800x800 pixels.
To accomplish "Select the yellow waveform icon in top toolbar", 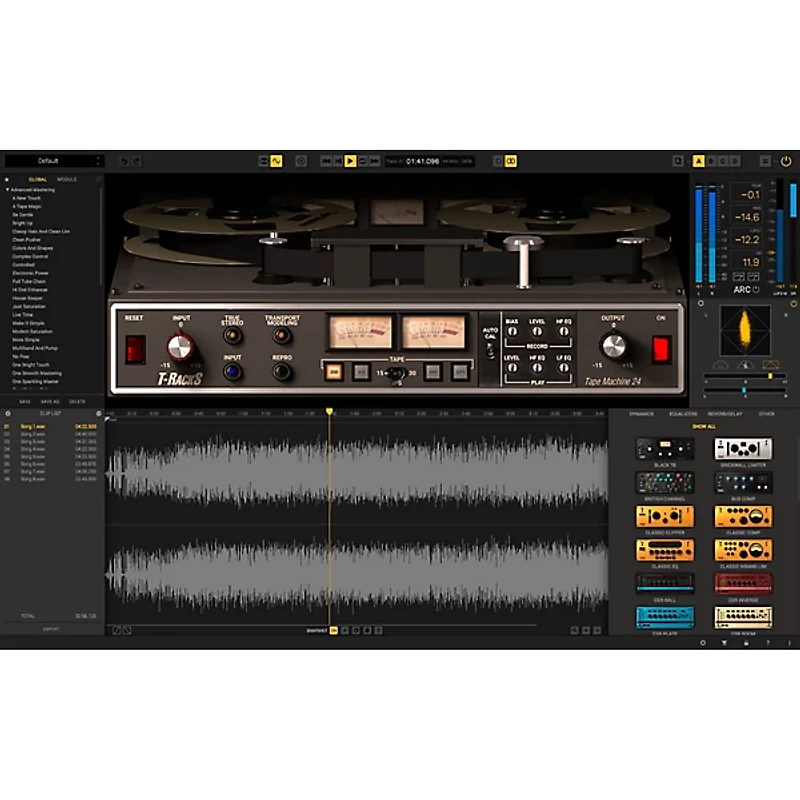I will pyautogui.click(x=277, y=160).
